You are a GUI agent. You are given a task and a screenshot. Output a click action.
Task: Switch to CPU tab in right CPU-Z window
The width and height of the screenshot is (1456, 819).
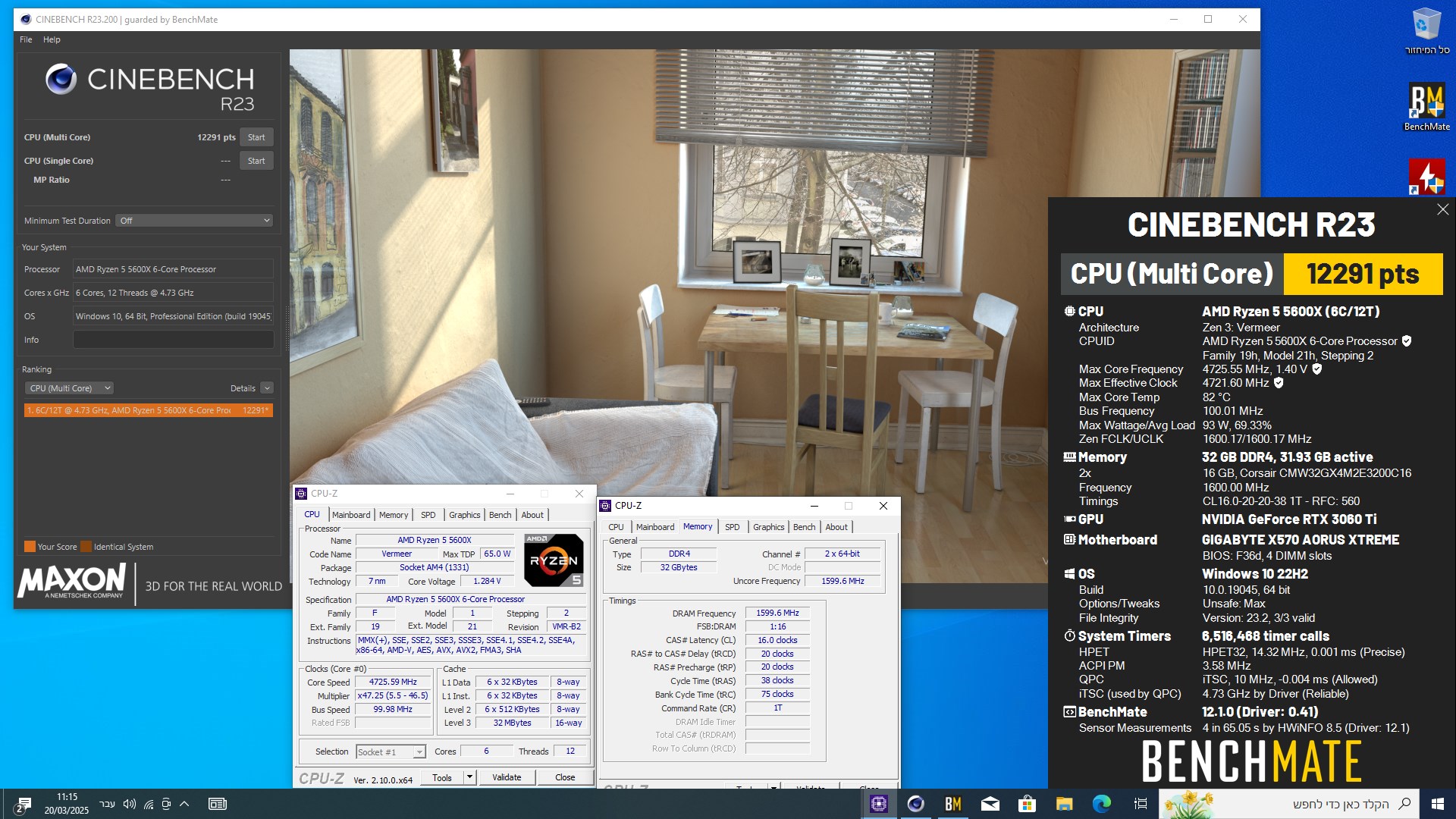(x=616, y=527)
